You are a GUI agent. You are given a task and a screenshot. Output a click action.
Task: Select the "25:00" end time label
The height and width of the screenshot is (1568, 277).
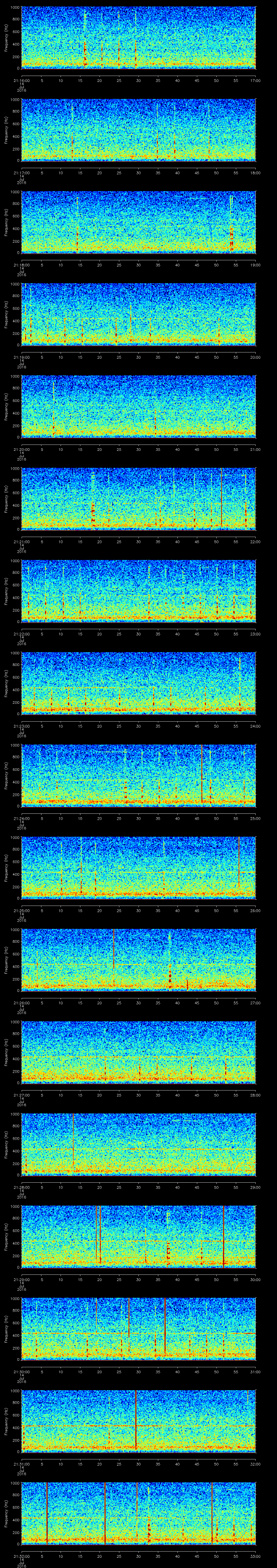pyautogui.click(x=255, y=818)
